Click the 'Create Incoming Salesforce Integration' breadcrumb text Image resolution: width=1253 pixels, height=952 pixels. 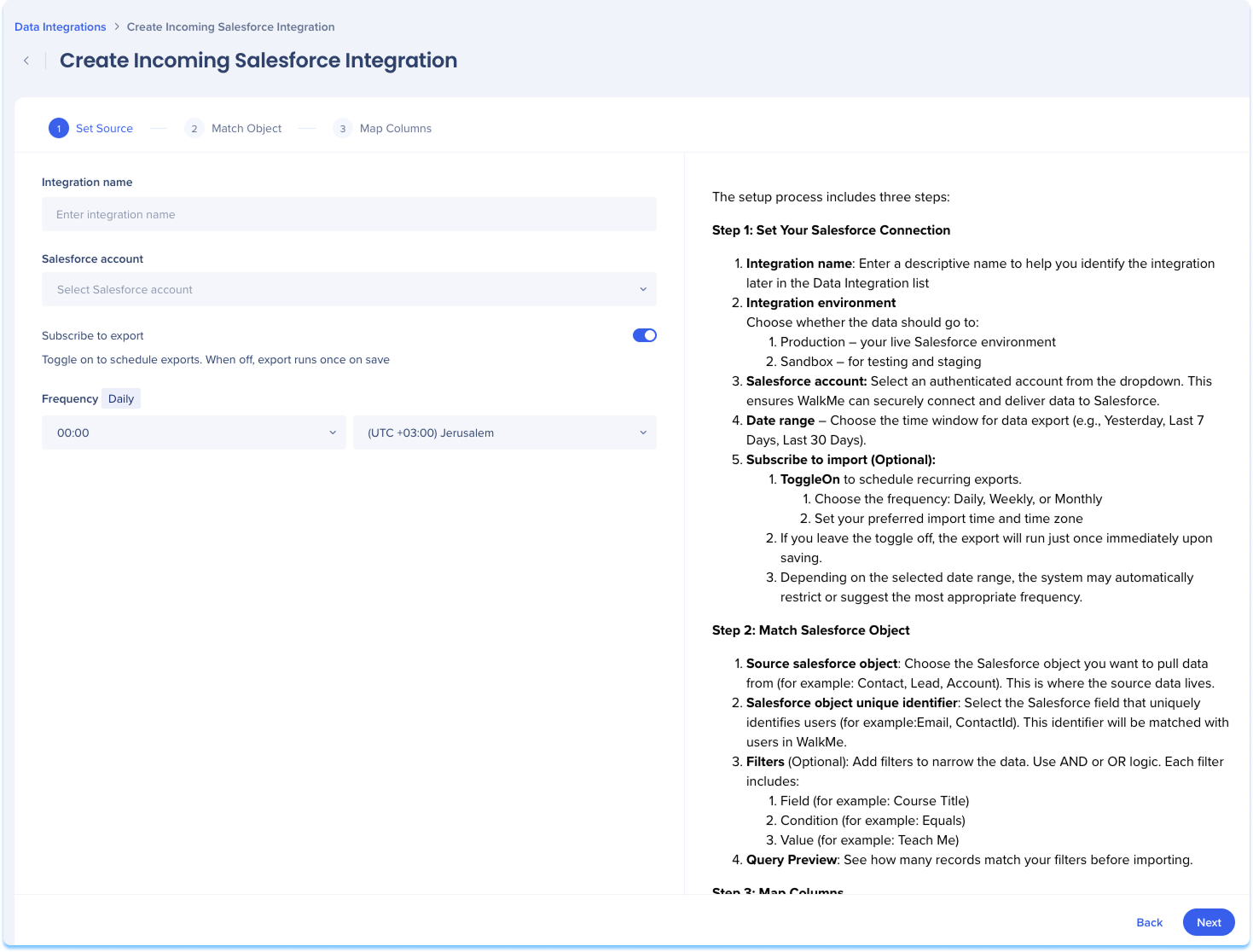(x=231, y=27)
